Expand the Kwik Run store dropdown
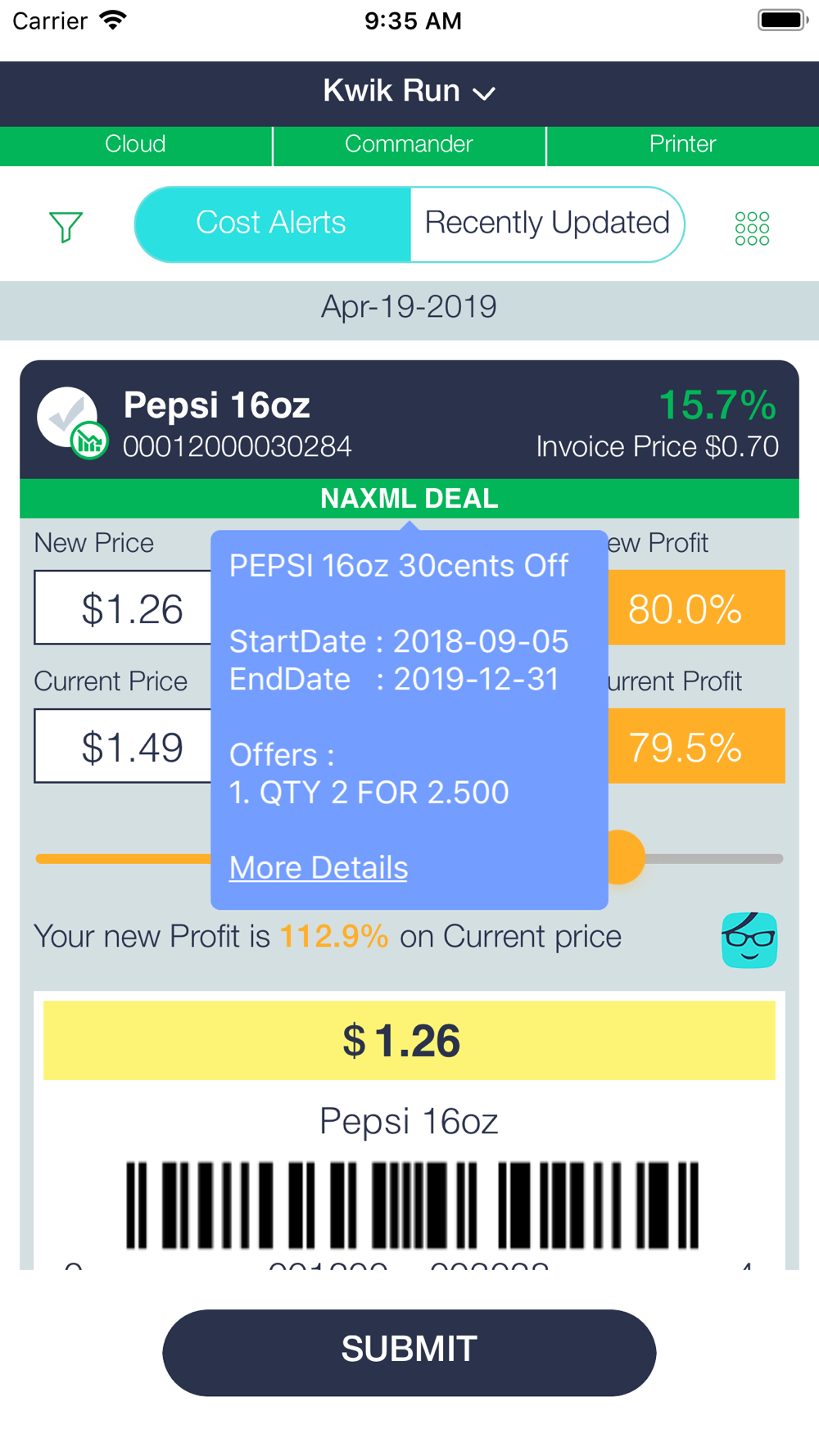 click(409, 92)
